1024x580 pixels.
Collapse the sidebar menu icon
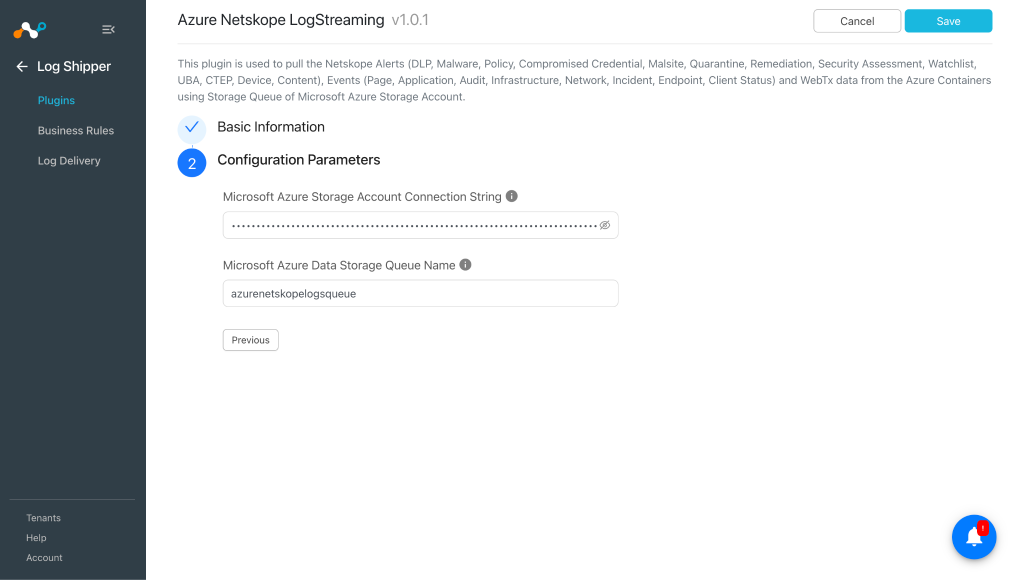point(108,29)
